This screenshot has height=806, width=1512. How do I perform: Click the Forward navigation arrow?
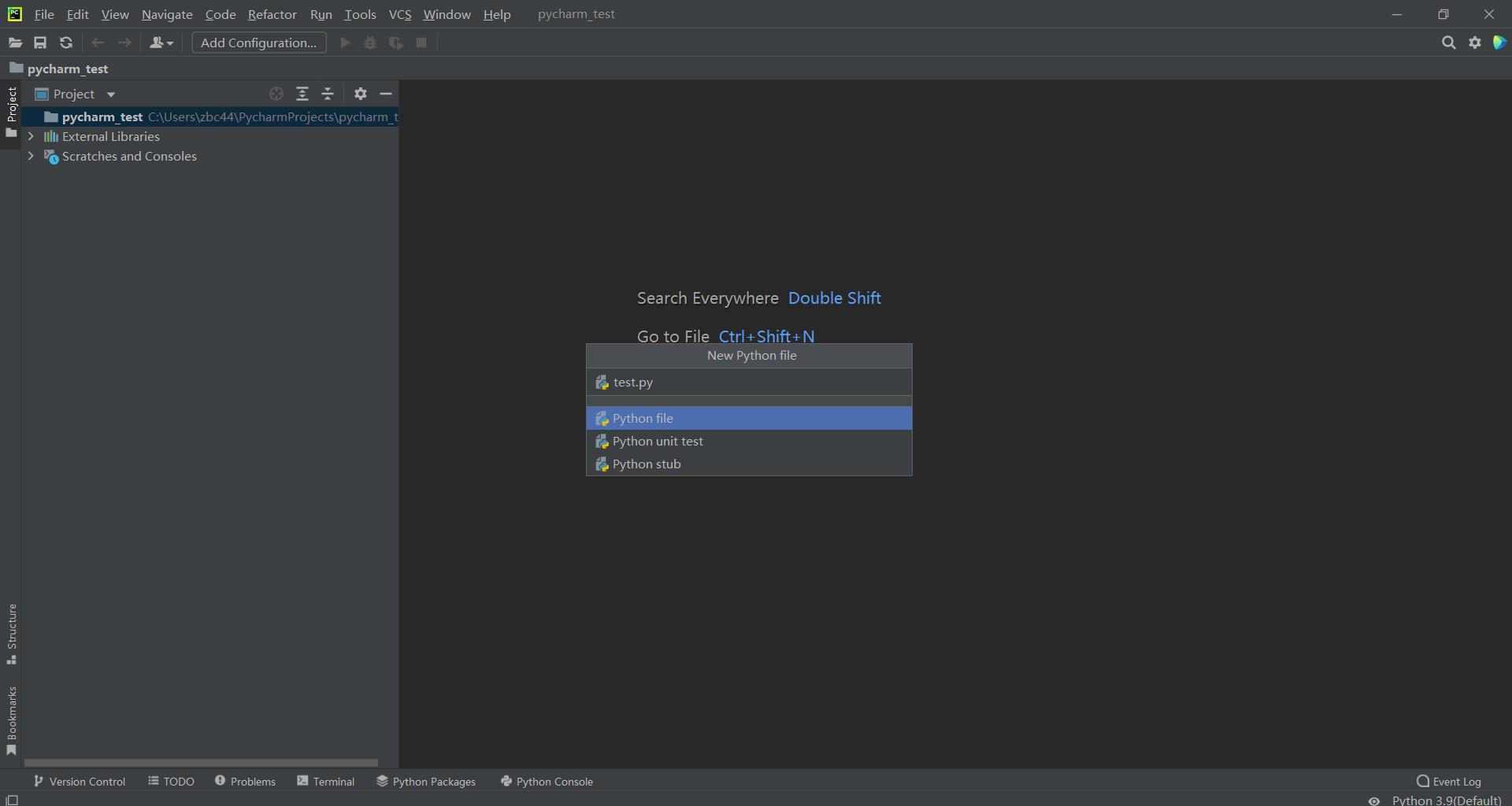click(x=124, y=43)
